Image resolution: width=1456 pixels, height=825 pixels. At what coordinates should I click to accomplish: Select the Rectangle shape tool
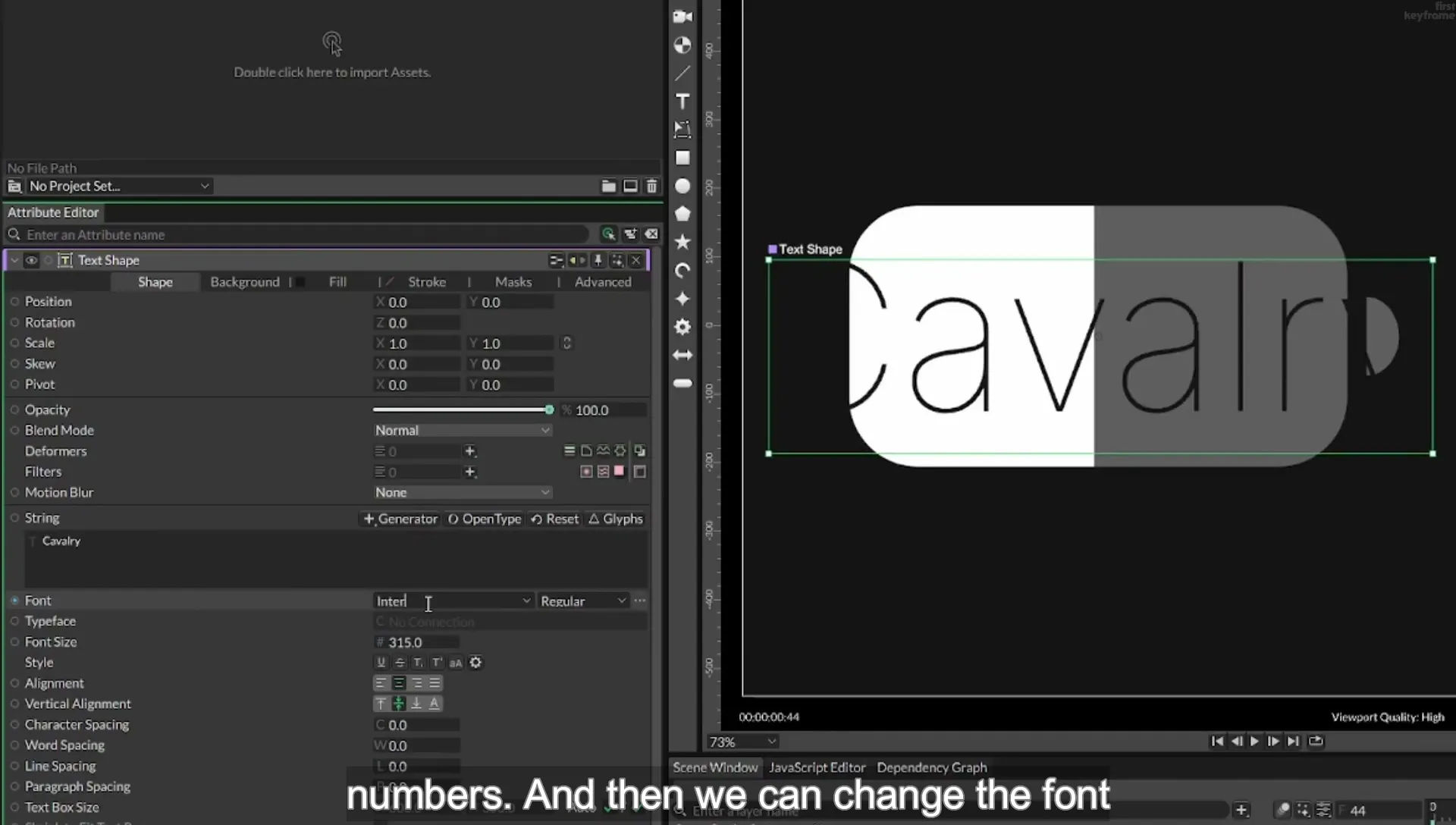coord(682,158)
